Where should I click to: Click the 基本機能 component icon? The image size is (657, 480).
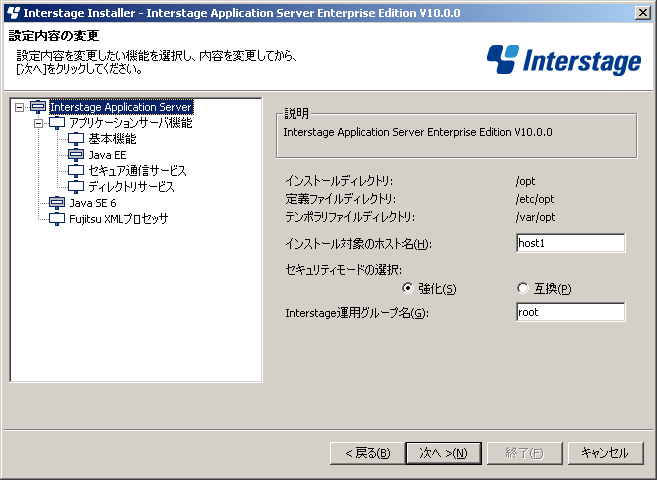pyautogui.click(x=76, y=139)
